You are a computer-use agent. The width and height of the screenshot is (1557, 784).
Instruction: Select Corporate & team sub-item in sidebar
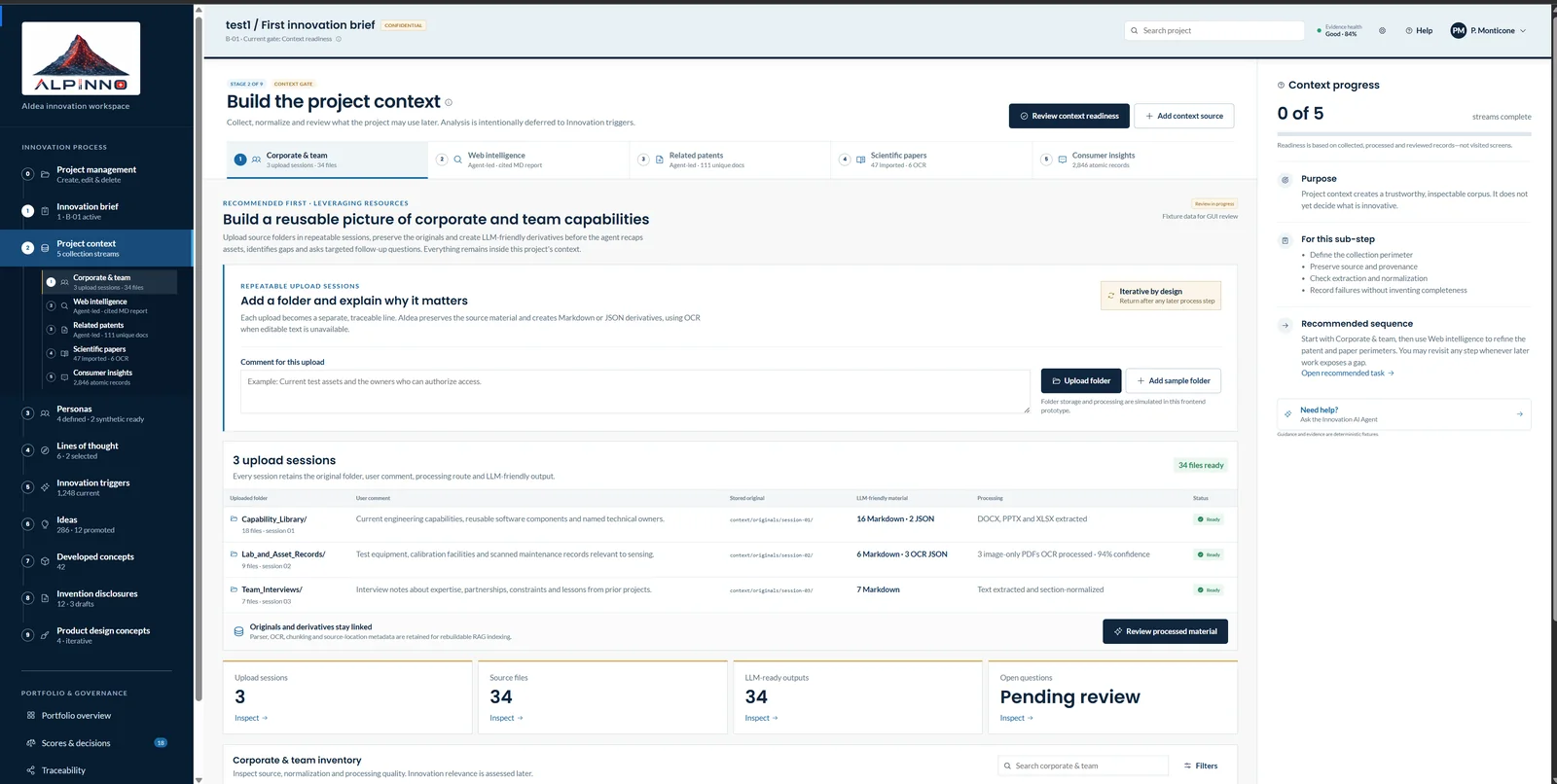[110, 282]
